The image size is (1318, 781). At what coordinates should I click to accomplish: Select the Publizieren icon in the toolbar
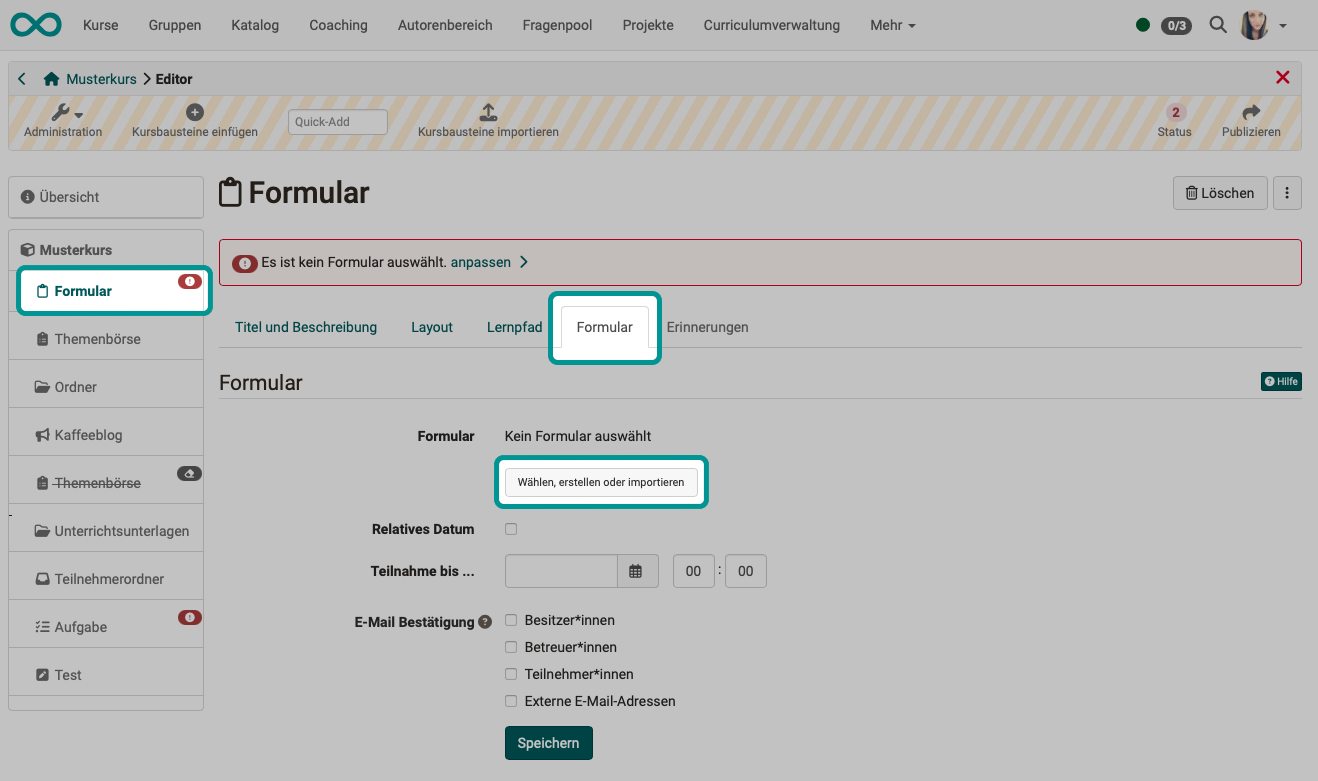pyautogui.click(x=1251, y=114)
